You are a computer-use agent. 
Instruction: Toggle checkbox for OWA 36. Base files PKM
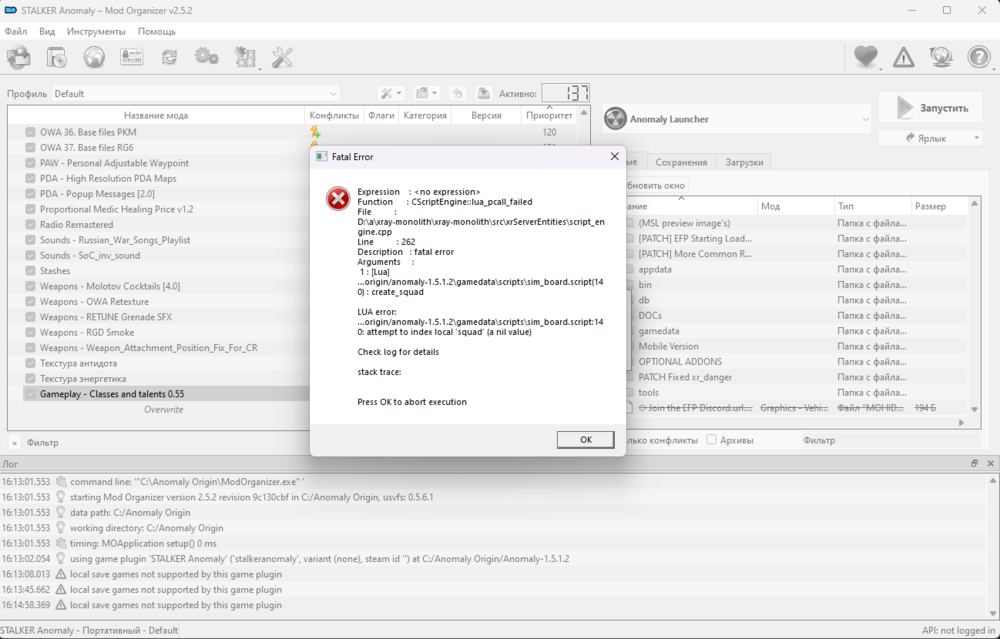coord(30,132)
